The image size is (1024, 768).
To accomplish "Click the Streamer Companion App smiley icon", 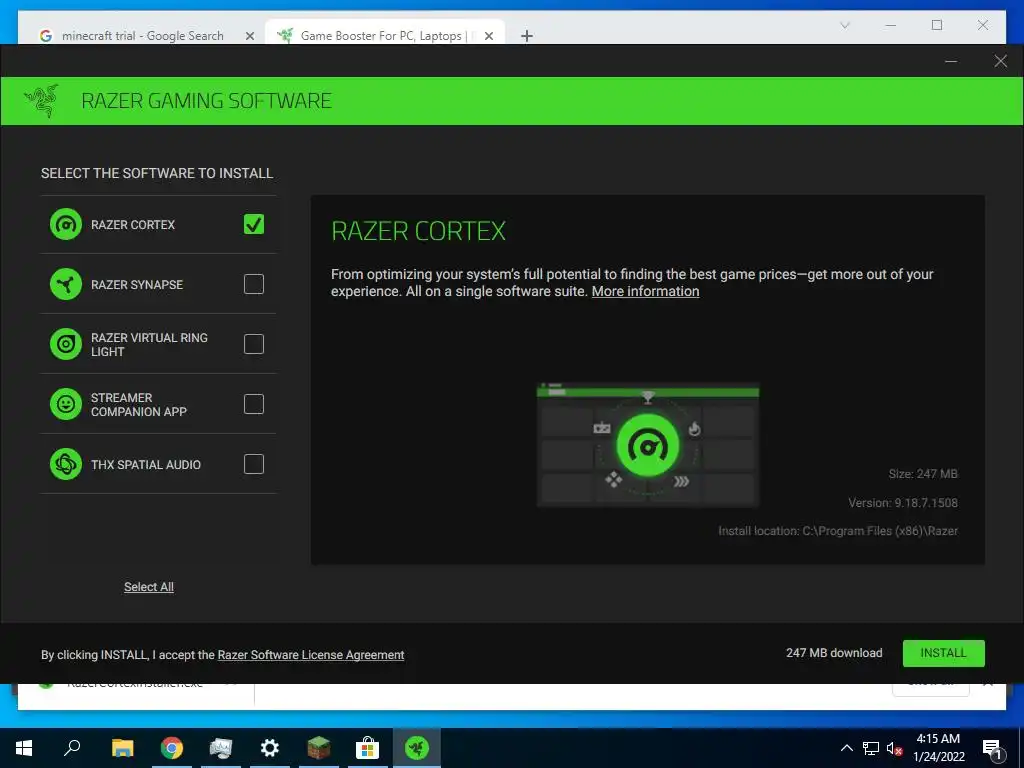I will 66,404.
